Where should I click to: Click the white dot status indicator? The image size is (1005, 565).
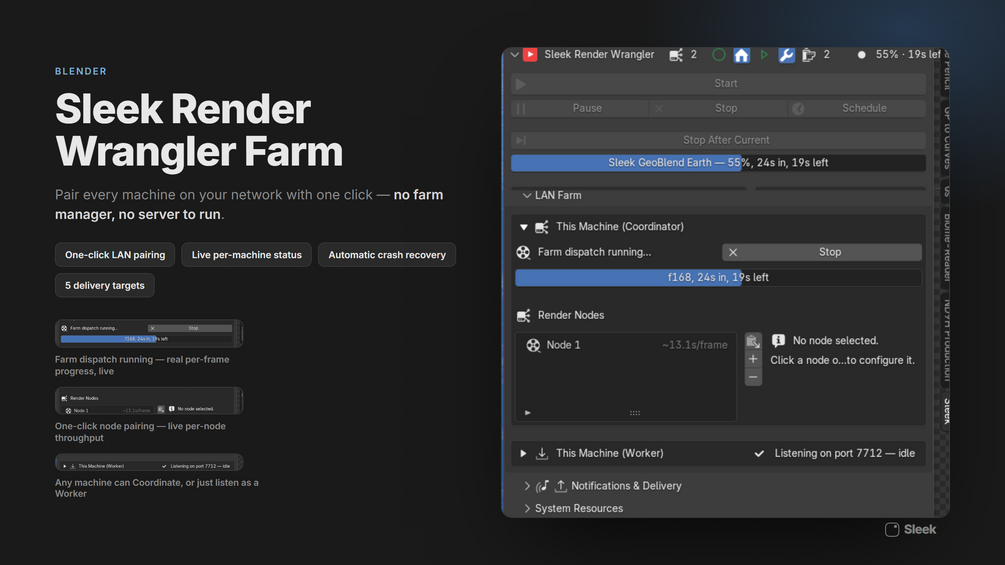point(861,55)
